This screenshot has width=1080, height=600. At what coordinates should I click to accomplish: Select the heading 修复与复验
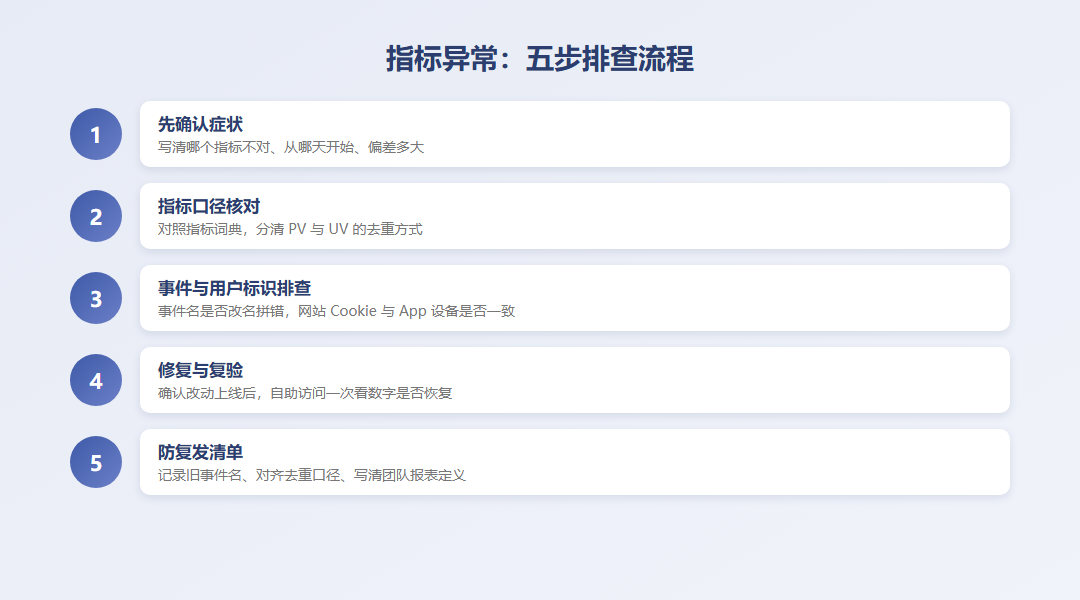pos(200,370)
